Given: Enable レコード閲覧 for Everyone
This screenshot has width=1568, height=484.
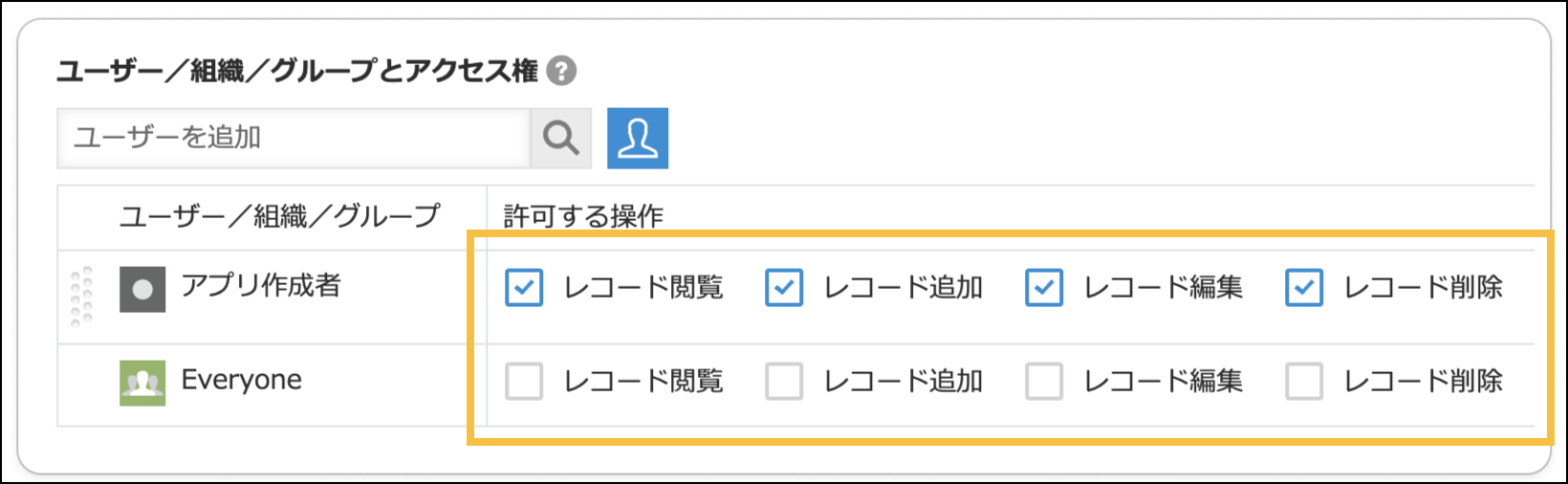Looking at the screenshot, I should pyautogui.click(x=524, y=382).
